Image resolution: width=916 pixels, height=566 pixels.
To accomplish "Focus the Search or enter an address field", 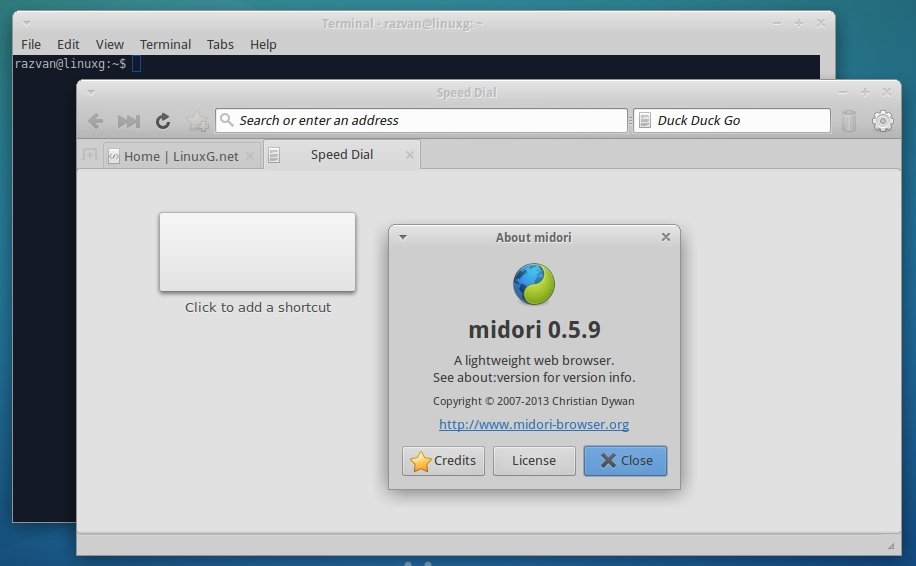I will click(421, 120).
